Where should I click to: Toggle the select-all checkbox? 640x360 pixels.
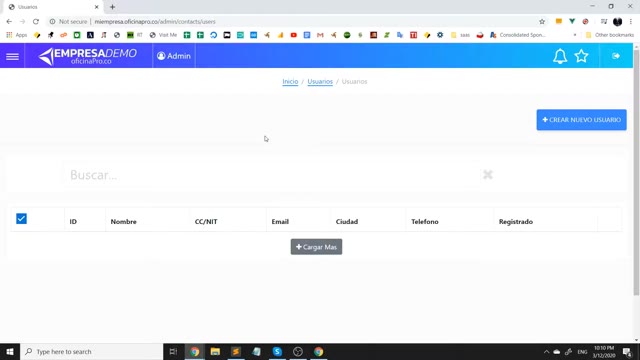[x=21, y=219]
